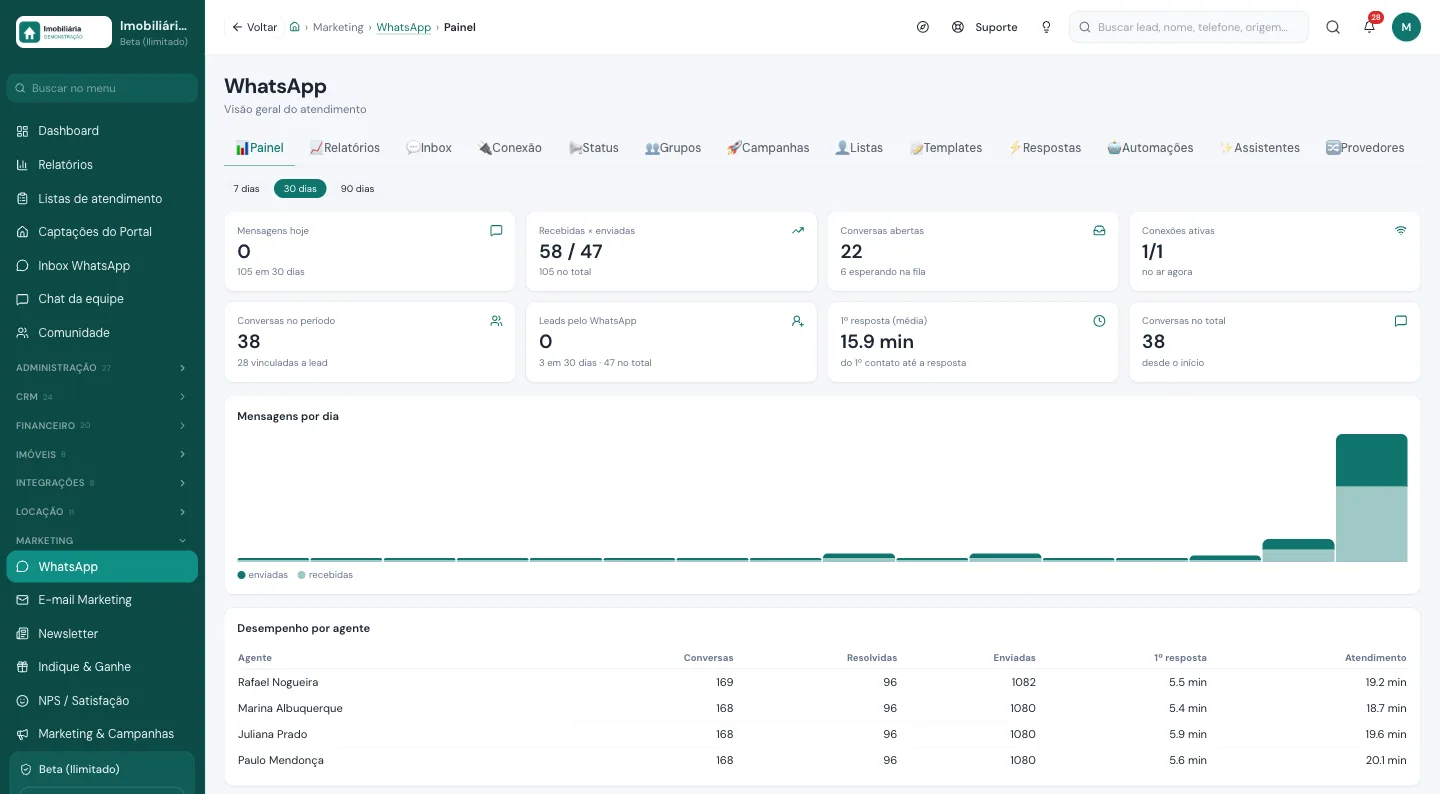Open Comunidade in sidebar

click(x=102, y=333)
